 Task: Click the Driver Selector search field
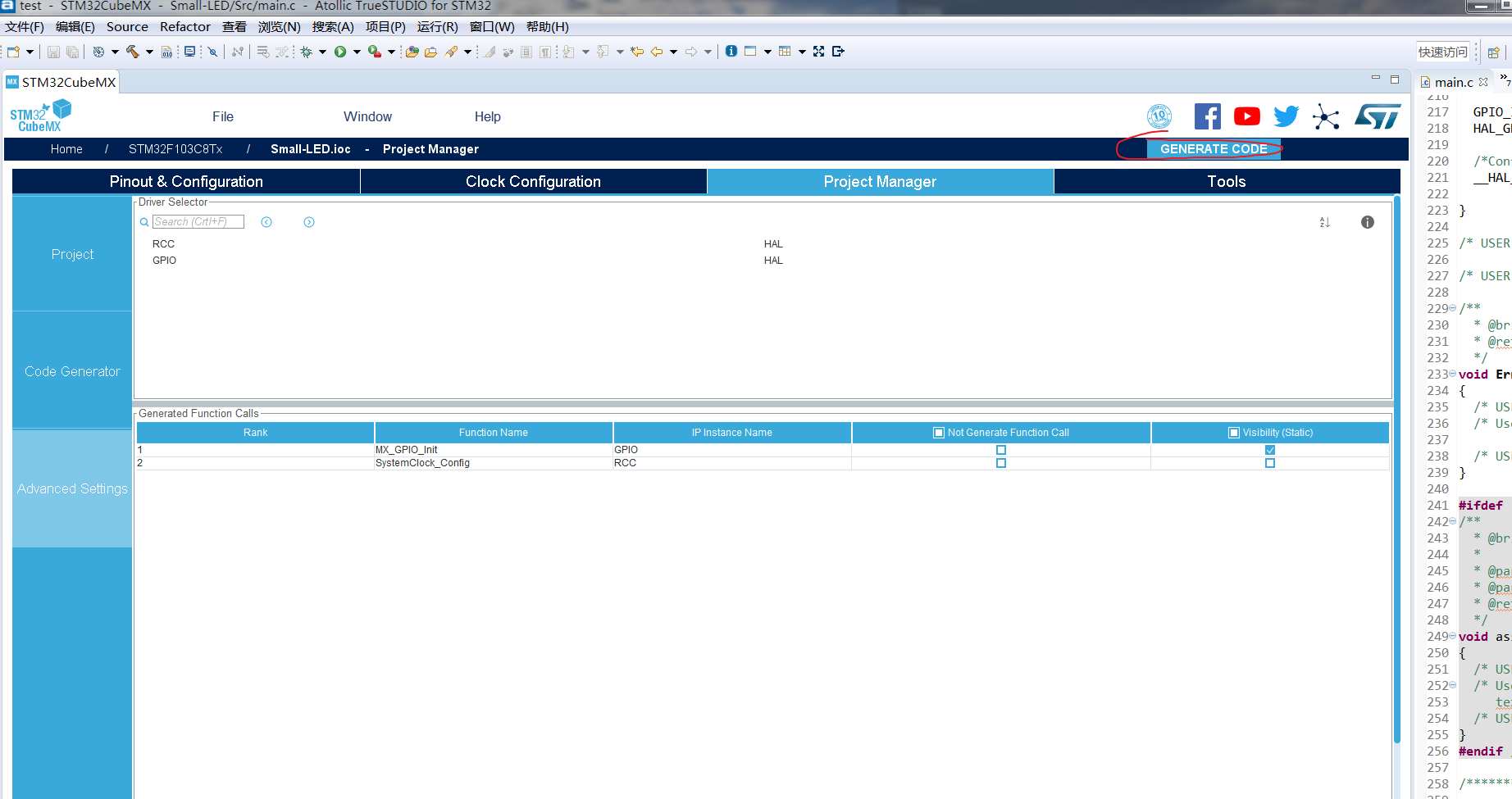198,222
